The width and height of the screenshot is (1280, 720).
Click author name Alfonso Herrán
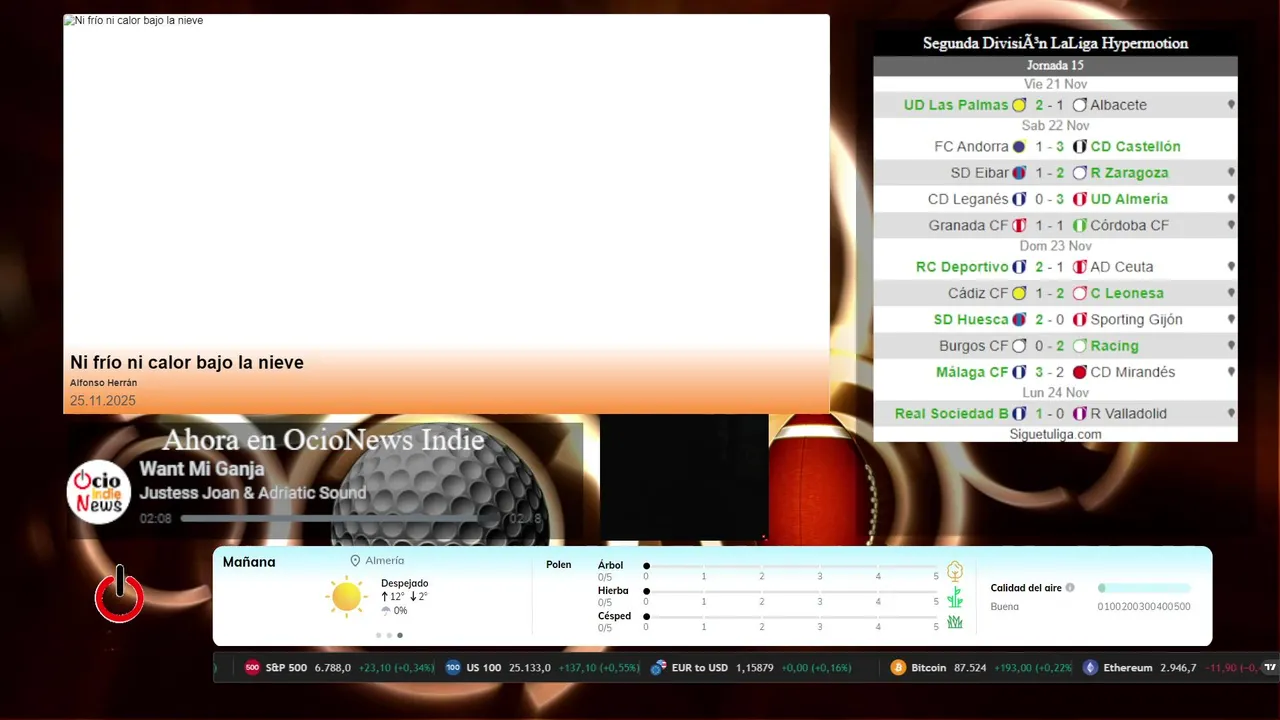103,383
